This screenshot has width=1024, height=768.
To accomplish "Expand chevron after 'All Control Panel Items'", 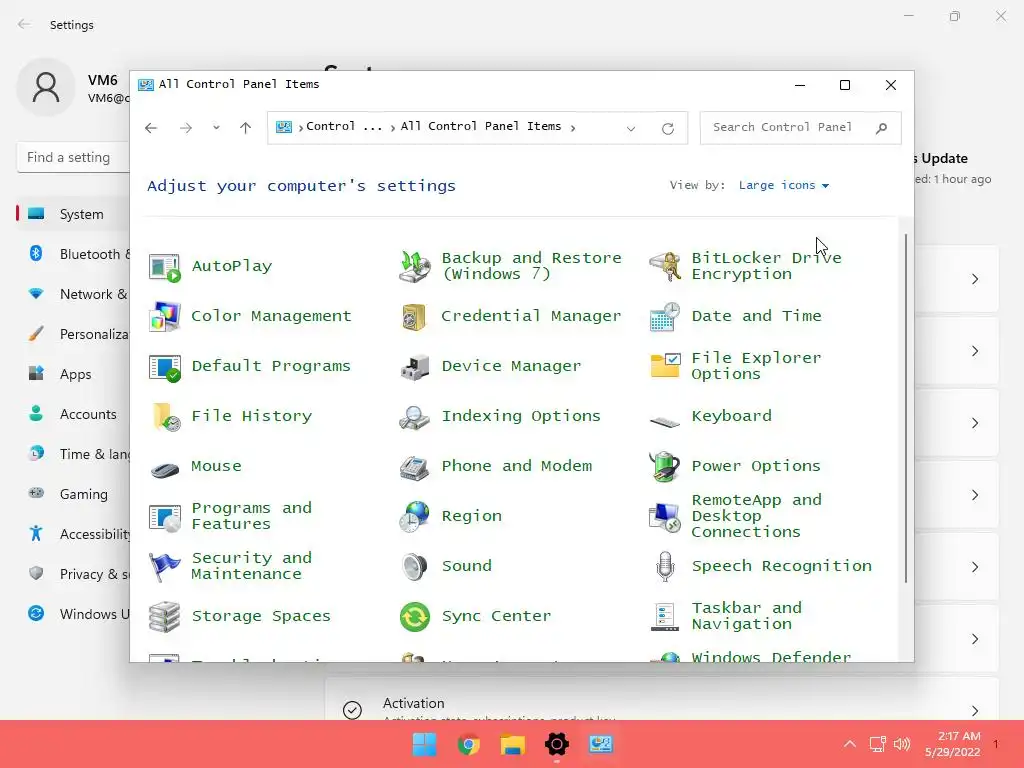I will pyautogui.click(x=573, y=127).
